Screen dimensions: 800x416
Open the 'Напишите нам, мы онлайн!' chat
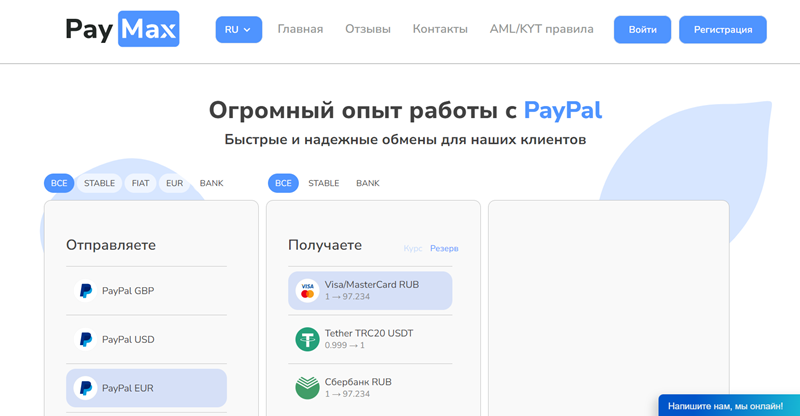point(729,406)
